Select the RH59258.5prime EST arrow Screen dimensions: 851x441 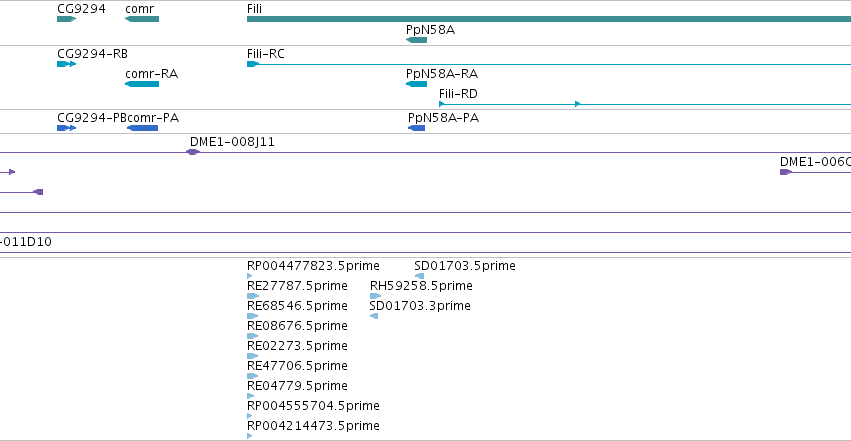(x=375, y=296)
